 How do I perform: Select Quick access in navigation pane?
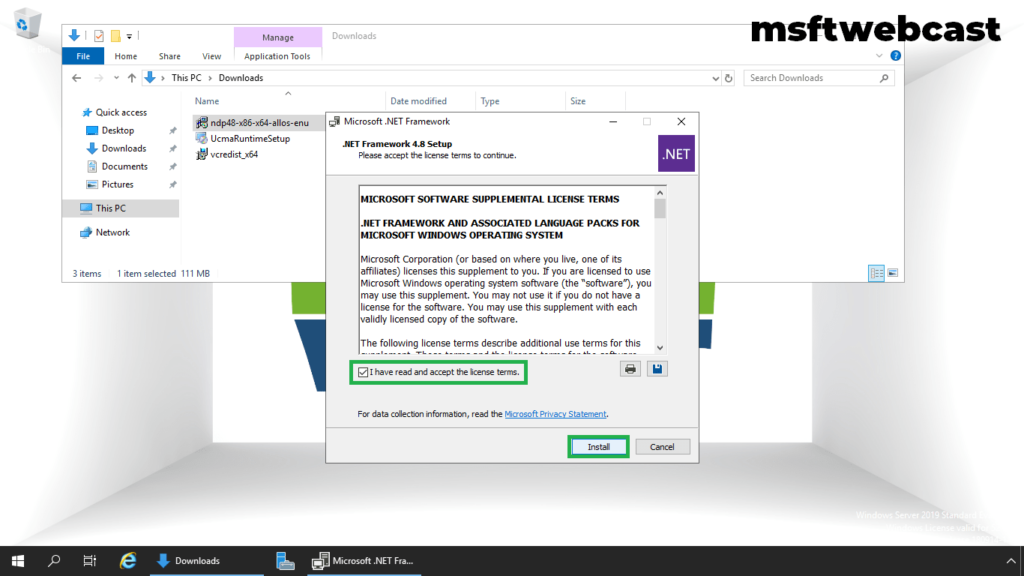[x=121, y=112]
